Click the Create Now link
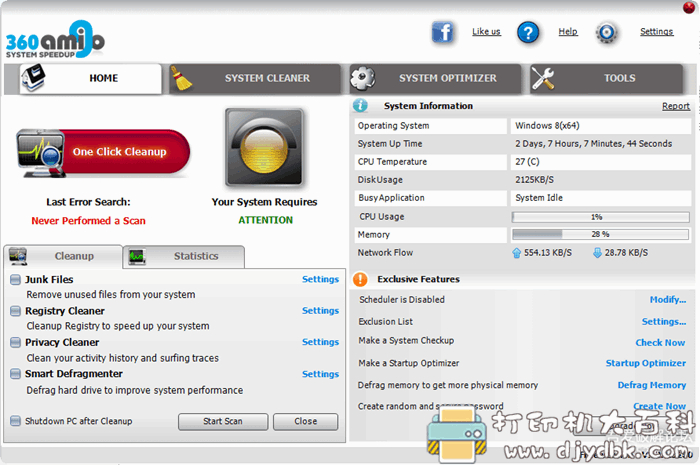700x465 pixels. (x=659, y=406)
